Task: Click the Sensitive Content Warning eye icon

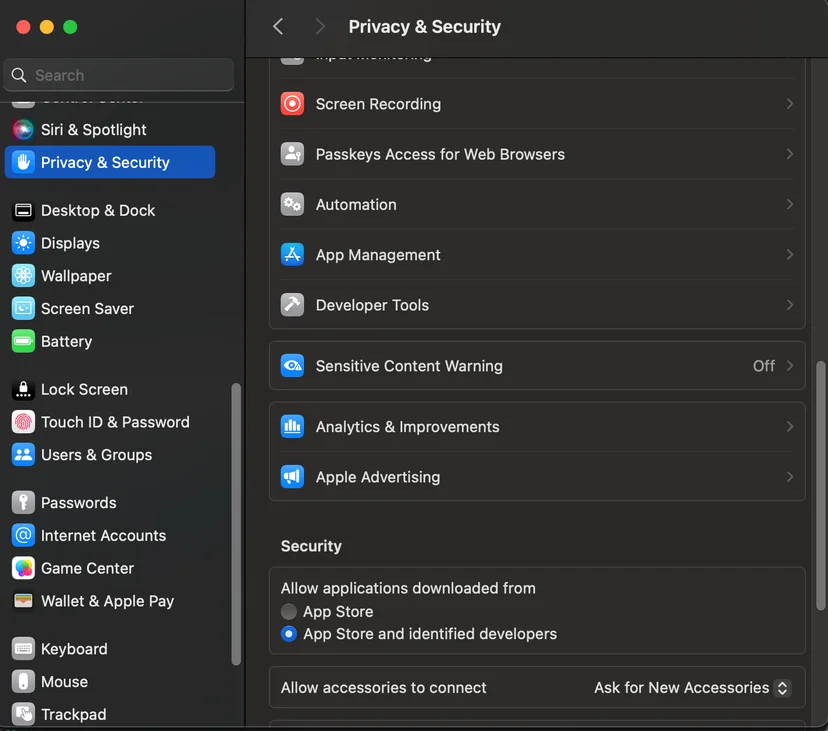Action: (x=292, y=366)
